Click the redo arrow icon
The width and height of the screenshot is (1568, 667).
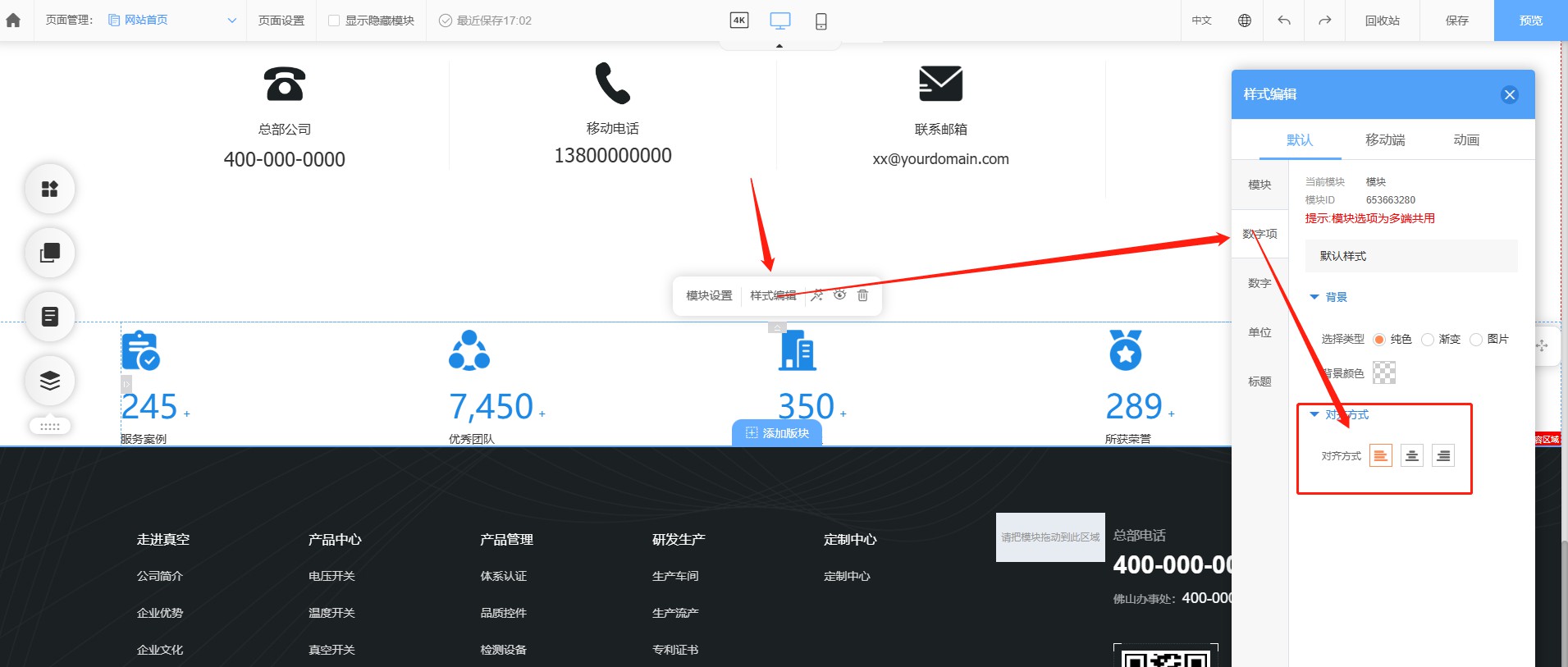(1324, 21)
